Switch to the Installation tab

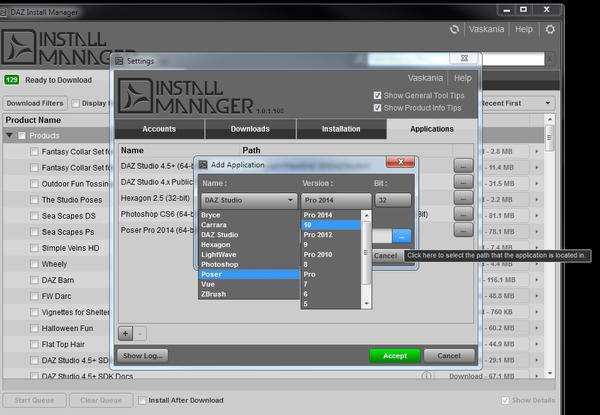tap(341, 129)
